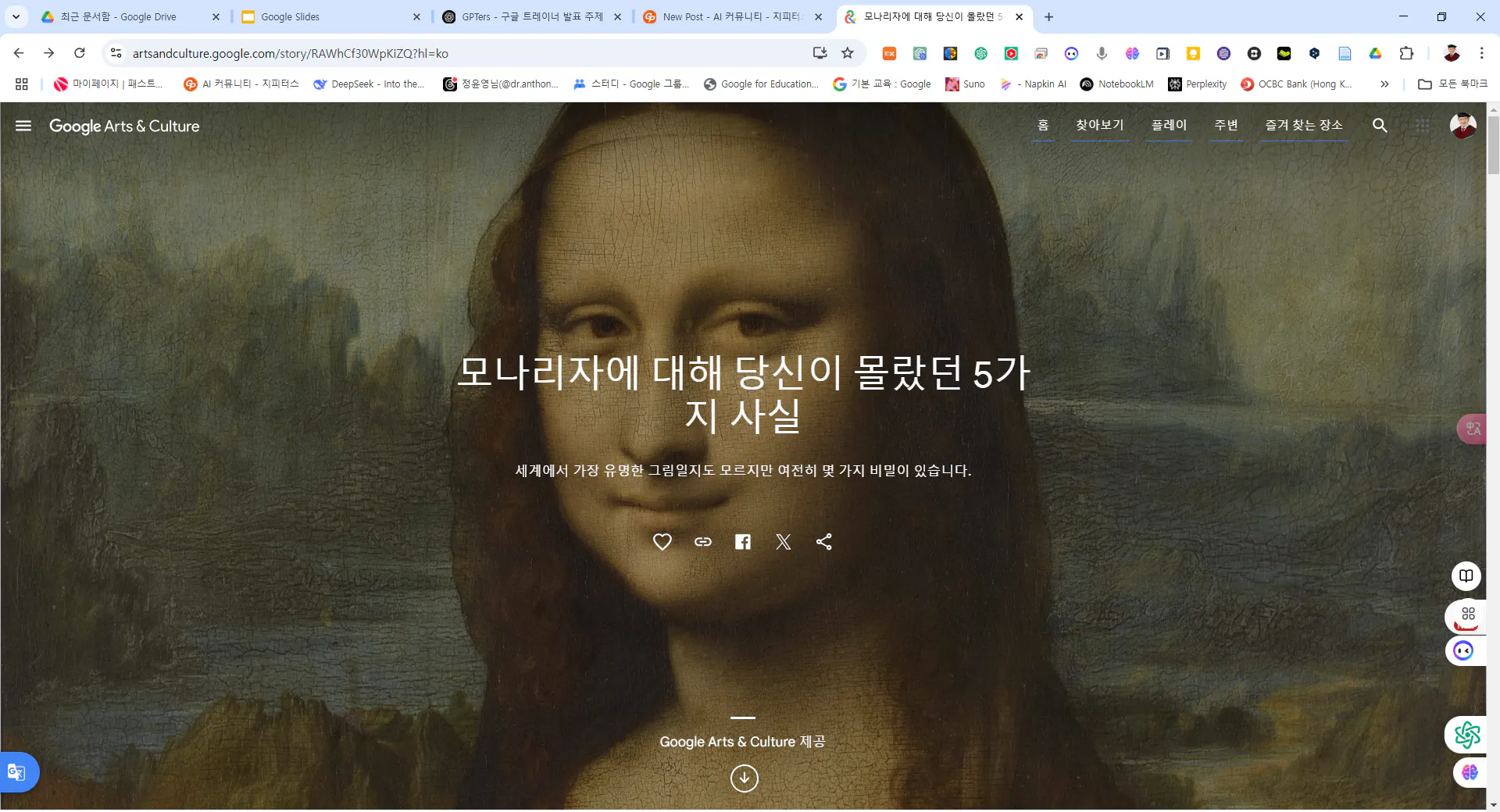
Task: Open the 플레이 navigation item
Action: [1169, 125]
